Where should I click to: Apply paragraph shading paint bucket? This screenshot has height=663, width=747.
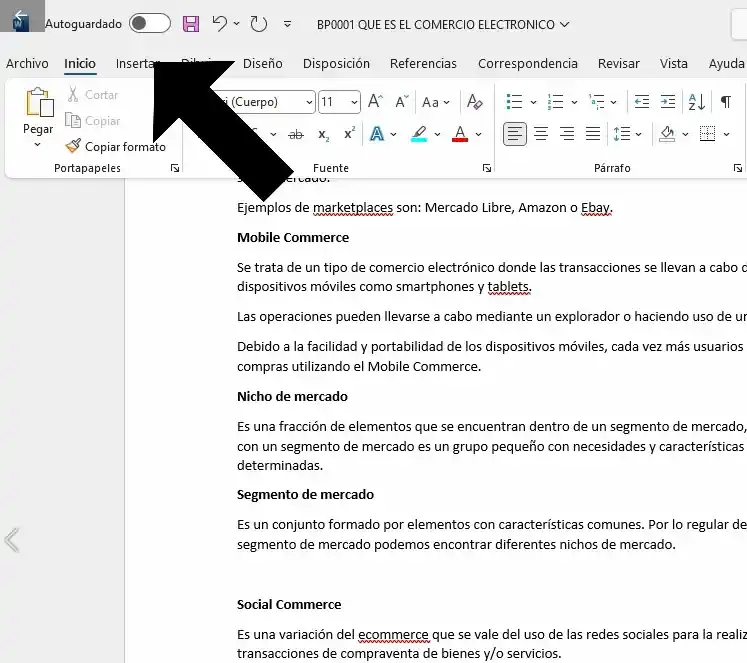coord(667,134)
